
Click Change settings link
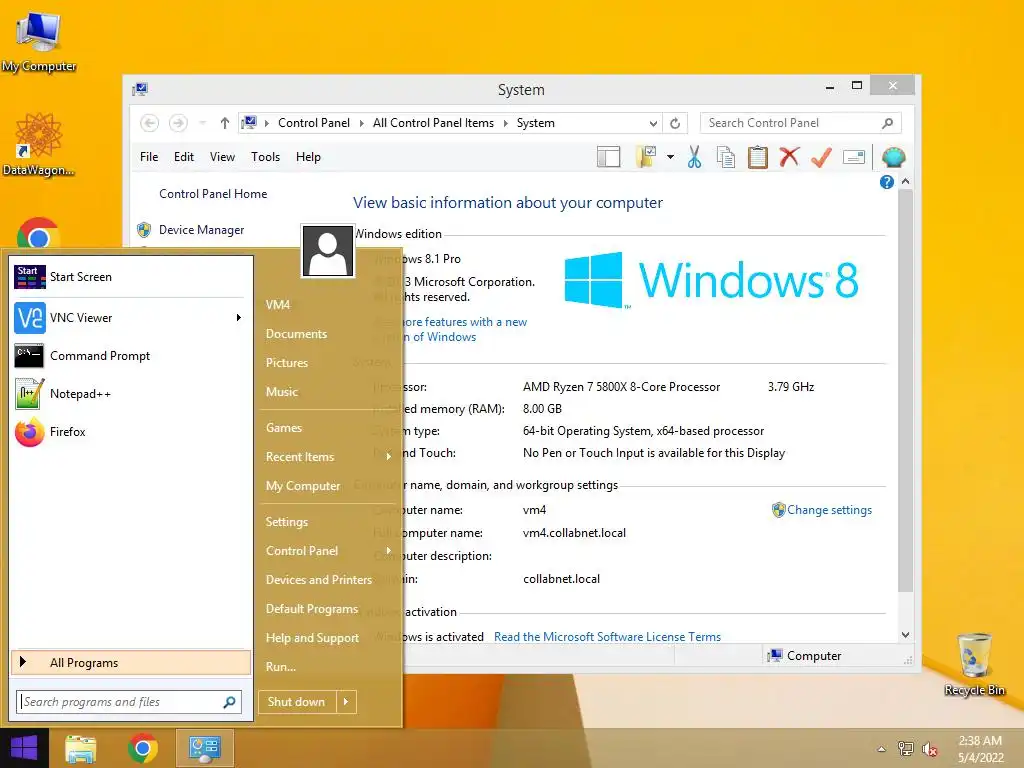tap(829, 510)
